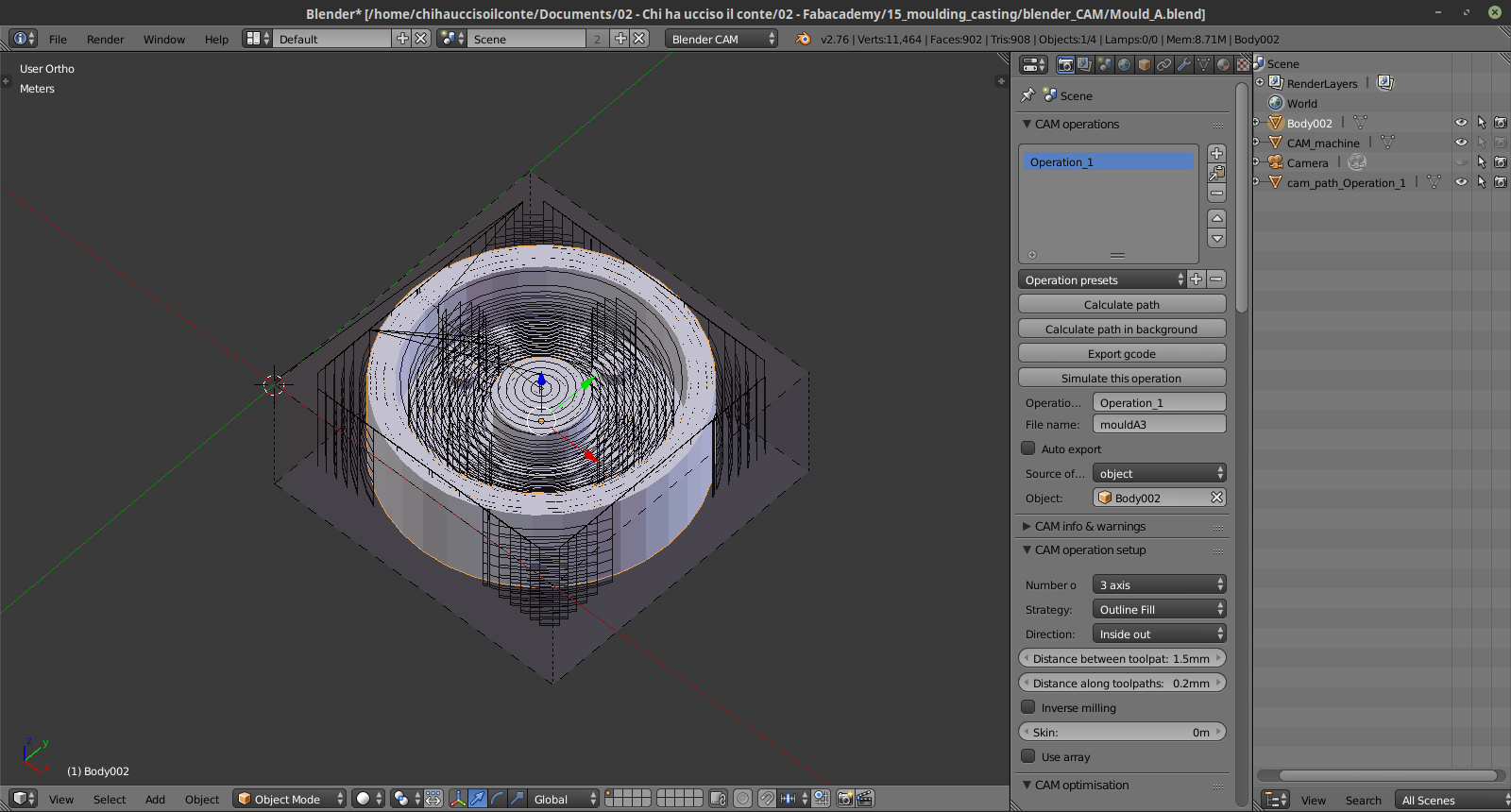Adjust Distance along toolpaths slider
Screen dimensions: 1511x812
coord(1122,683)
